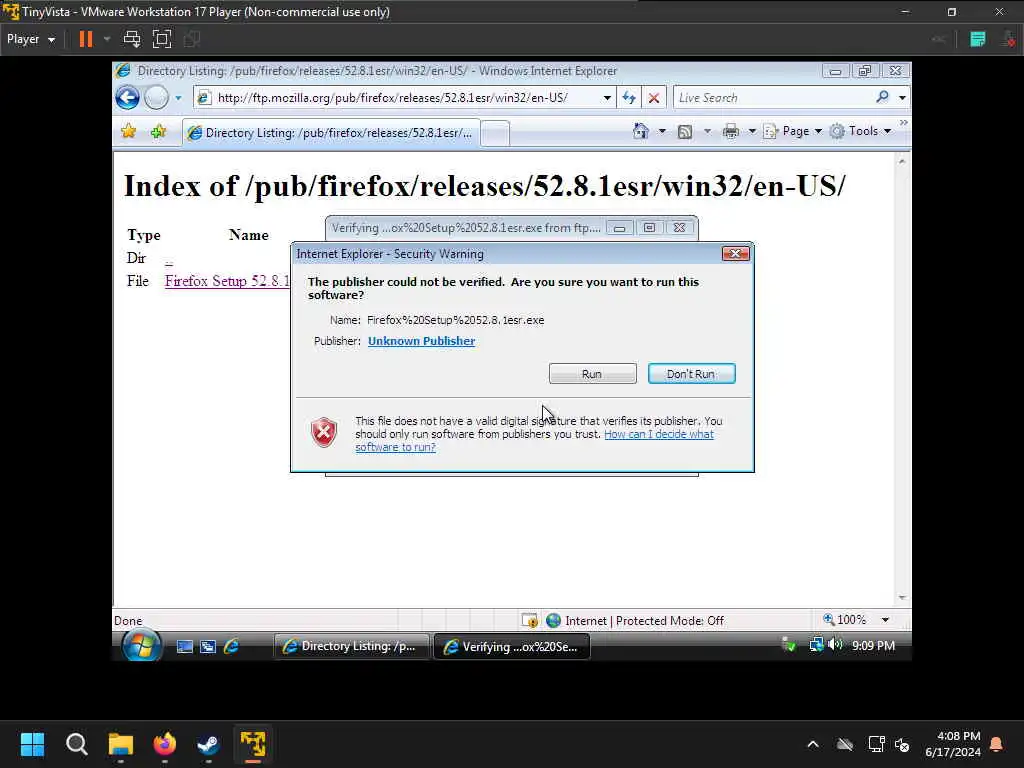Click the Vista network tray icon
The image size is (1024, 768).
[816, 645]
